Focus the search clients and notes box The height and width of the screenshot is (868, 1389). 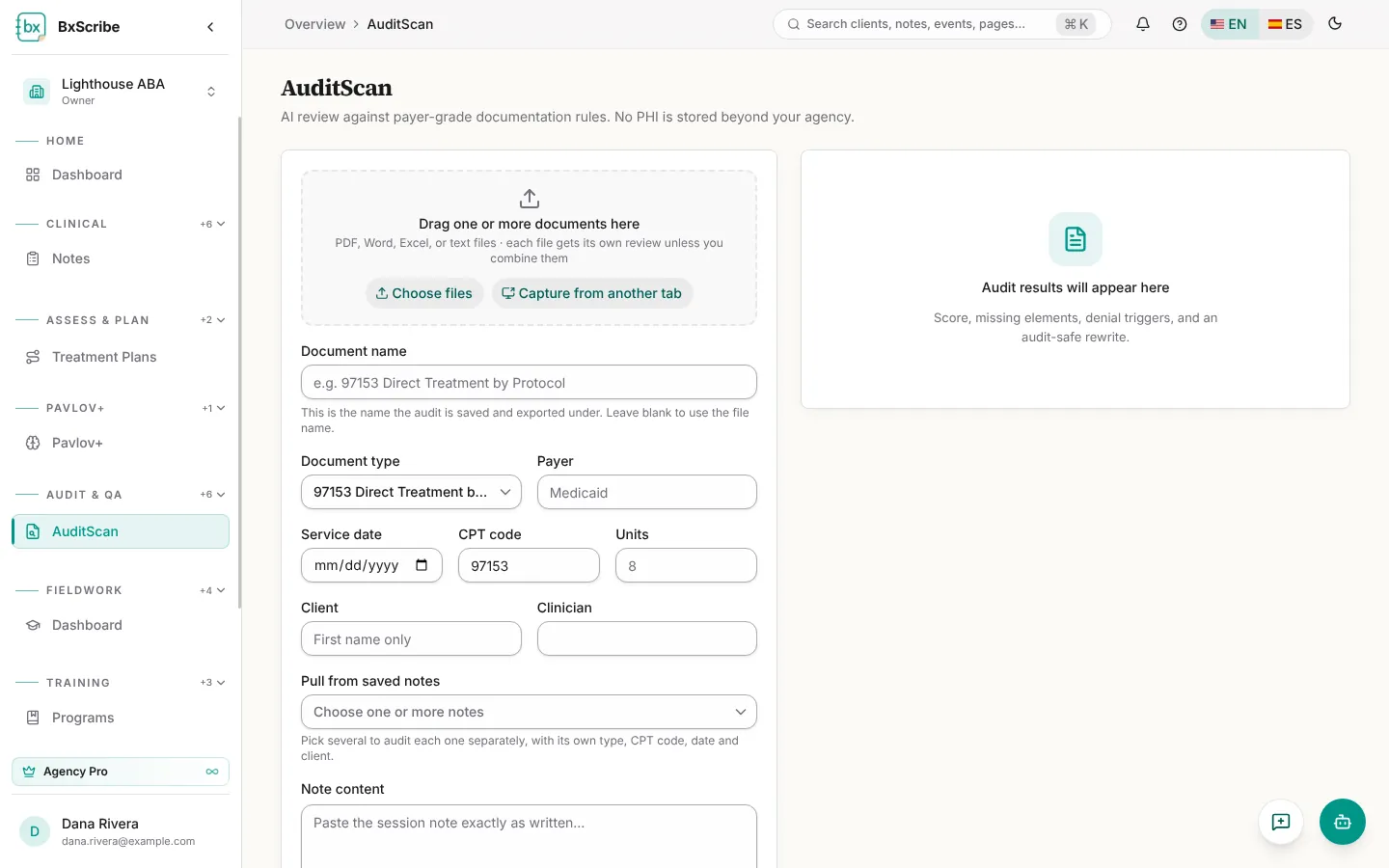click(x=941, y=24)
